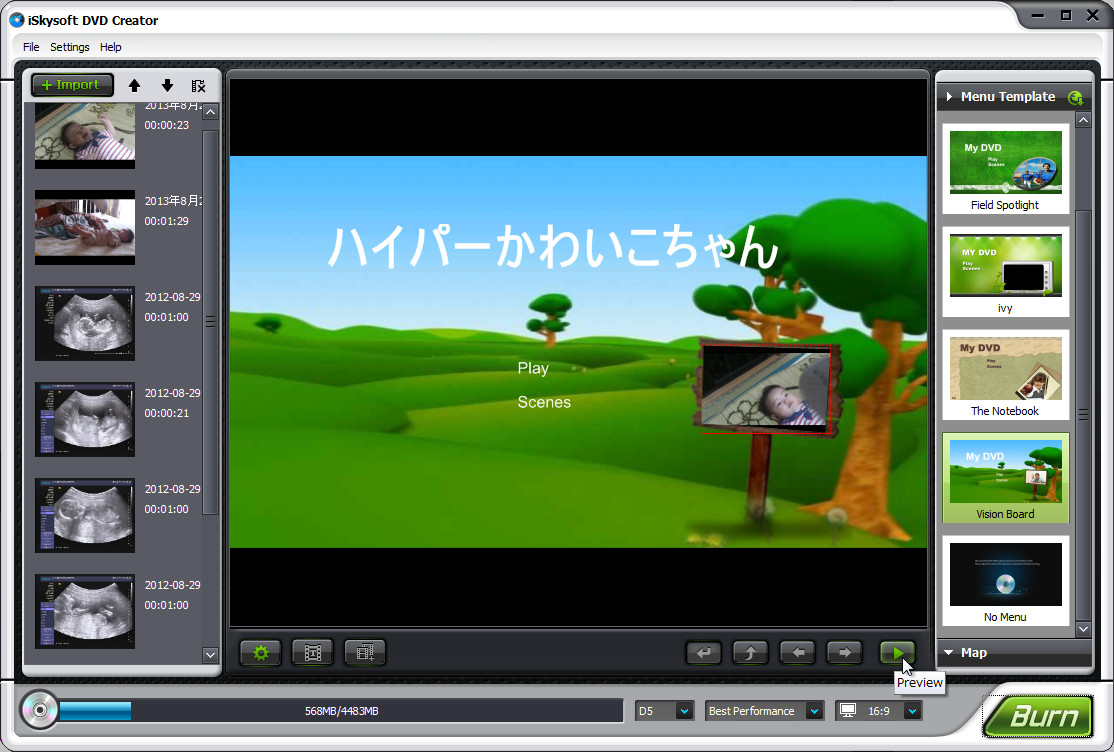Screen dimensions: 1114x752
Task: Remove the selected video clip
Action: point(199,85)
